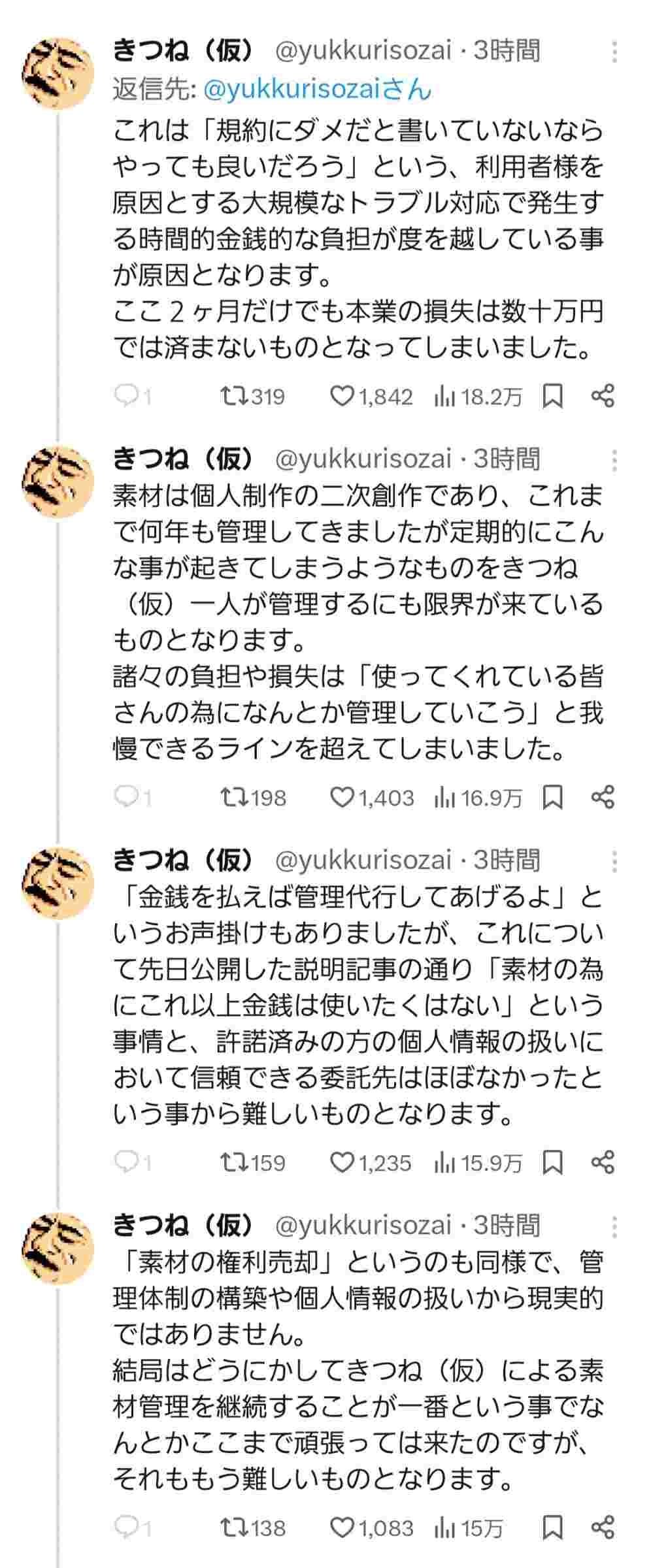The width and height of the screenshot is (651, 1568).
Task: Reply to the tweet with 1,842 likes
Action: (x=125, y=396)
